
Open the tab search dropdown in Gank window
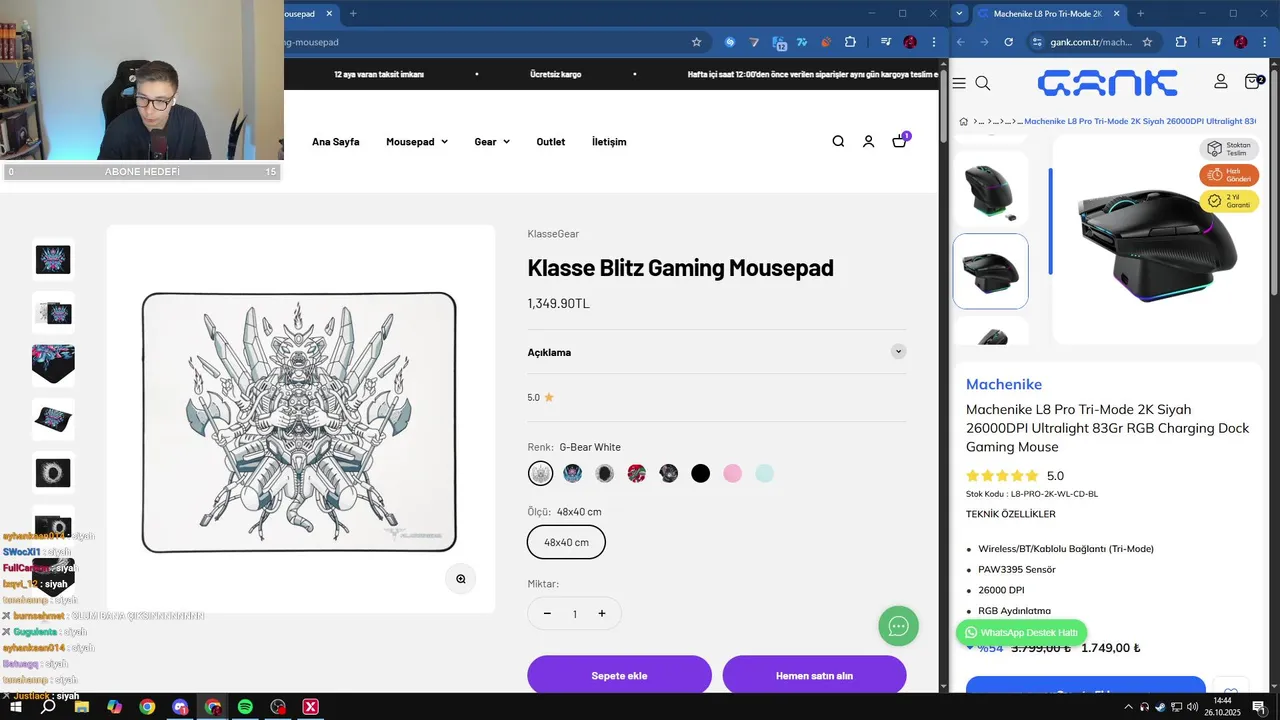(x=960, y=13)
